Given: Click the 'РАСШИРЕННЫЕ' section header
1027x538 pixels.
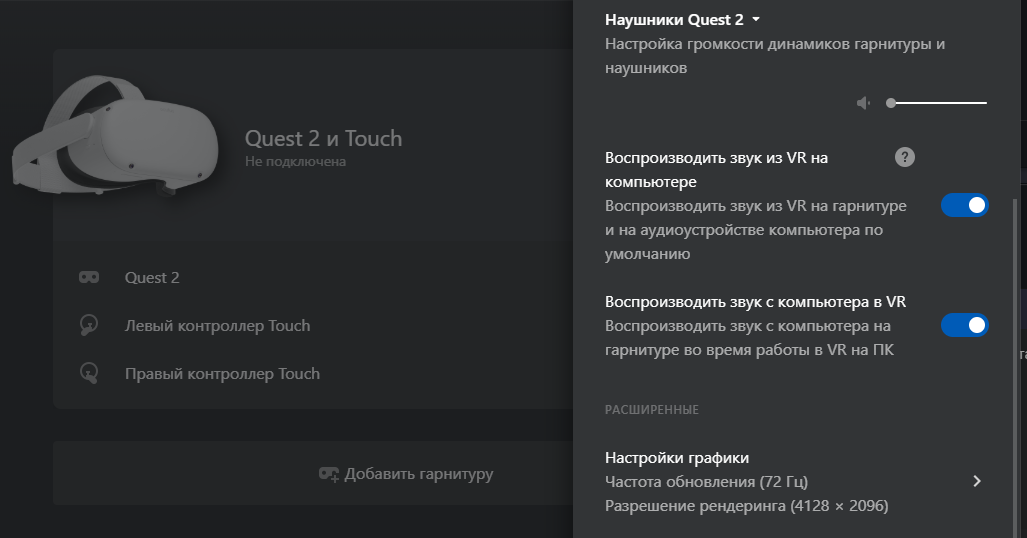Looking at the screenshot, I should pos(652,410).
